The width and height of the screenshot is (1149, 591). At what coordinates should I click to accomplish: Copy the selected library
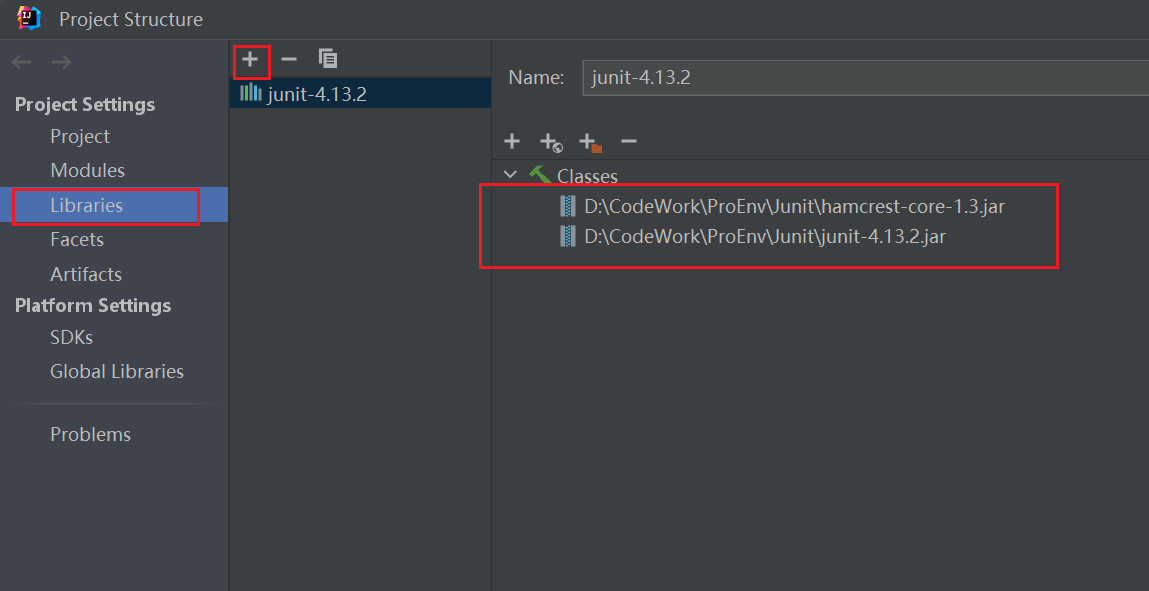coord(328,59)
